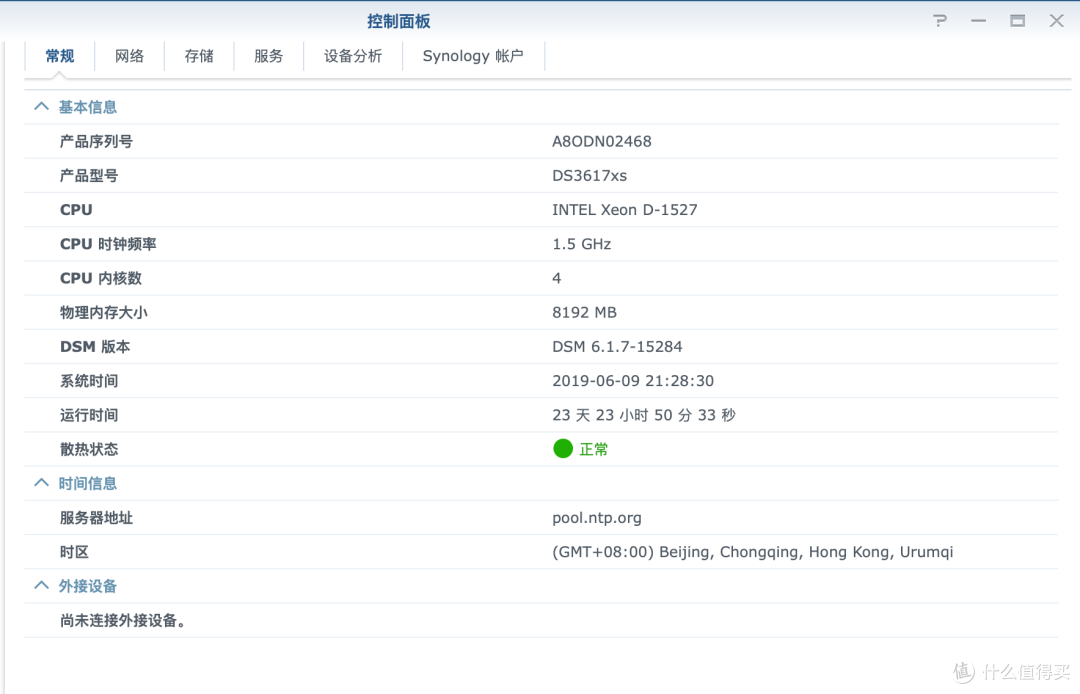This screenshot has height=694, width=1080.
Task: Click the 产品序列号 label
Action: [96, 141]
